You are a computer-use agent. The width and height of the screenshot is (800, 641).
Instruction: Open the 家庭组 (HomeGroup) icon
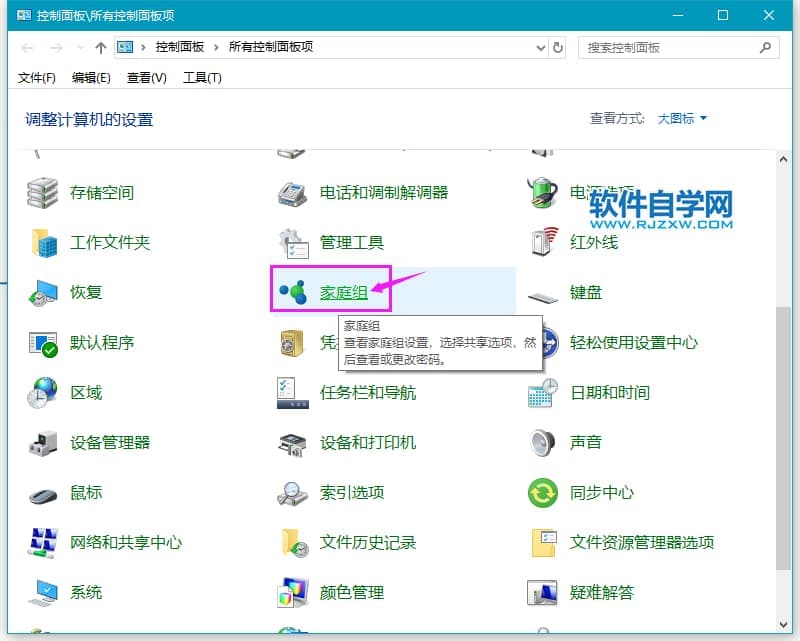[x=293, y=292]
